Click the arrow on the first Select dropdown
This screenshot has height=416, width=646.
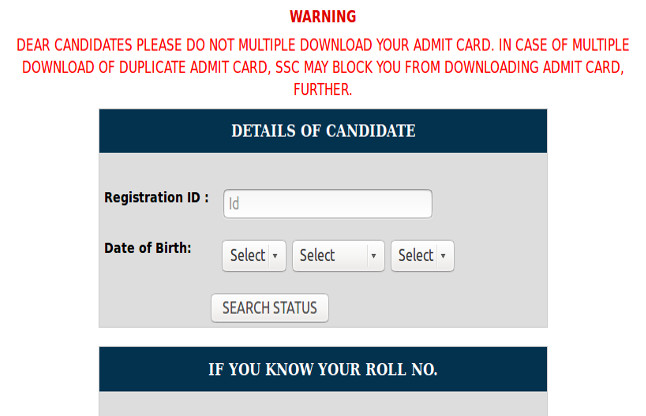(x=275, y=256)
